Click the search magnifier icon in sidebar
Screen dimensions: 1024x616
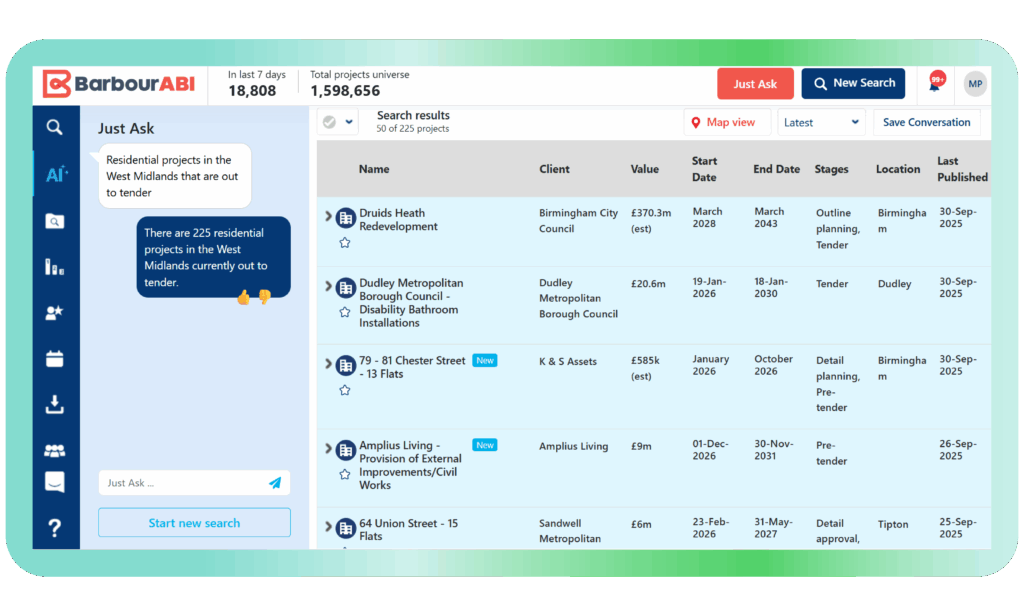[x=55, y=127]
